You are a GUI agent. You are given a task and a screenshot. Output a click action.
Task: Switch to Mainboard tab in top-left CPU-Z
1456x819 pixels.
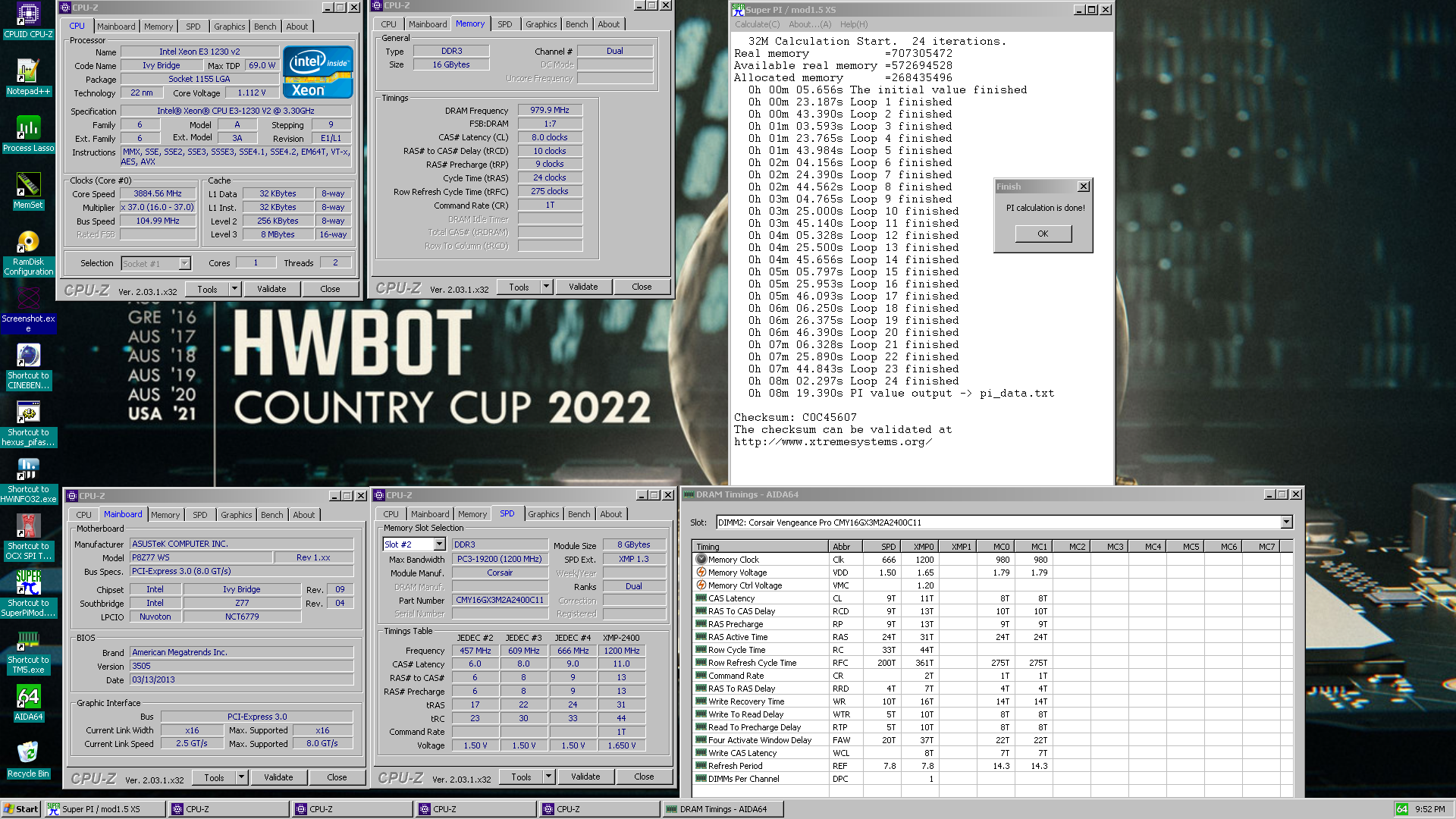click(x=116, y=27)
